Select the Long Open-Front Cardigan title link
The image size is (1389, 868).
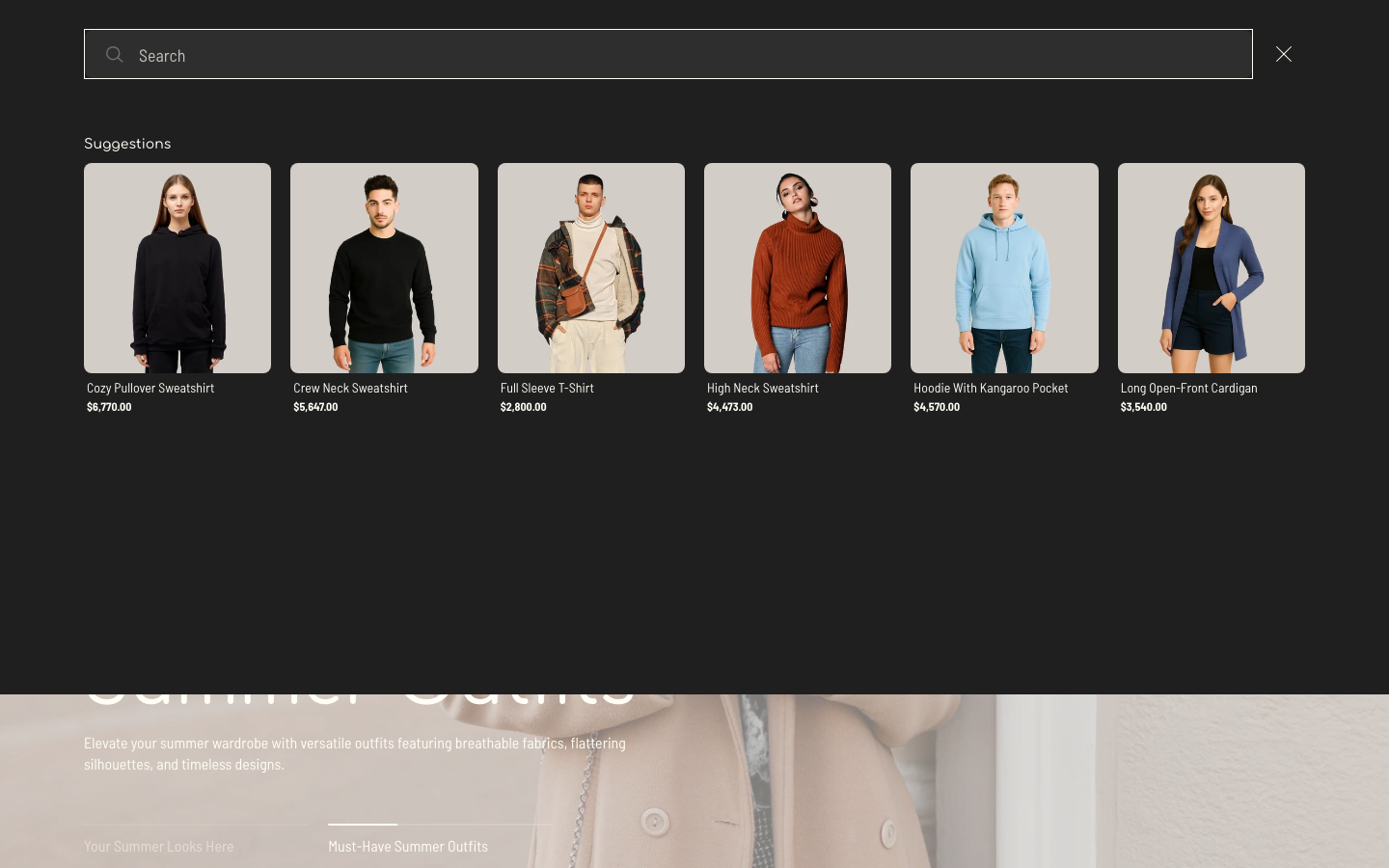[1188, 388]
